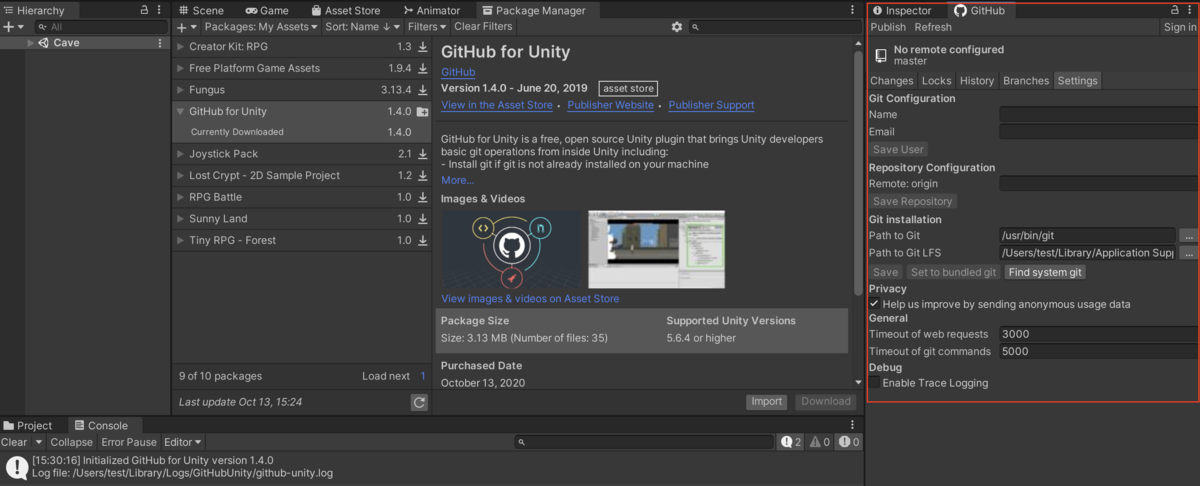The image size is (1200, 486).
Task: Download the Free Platform Game Assets package
Action: click(422, 68)
